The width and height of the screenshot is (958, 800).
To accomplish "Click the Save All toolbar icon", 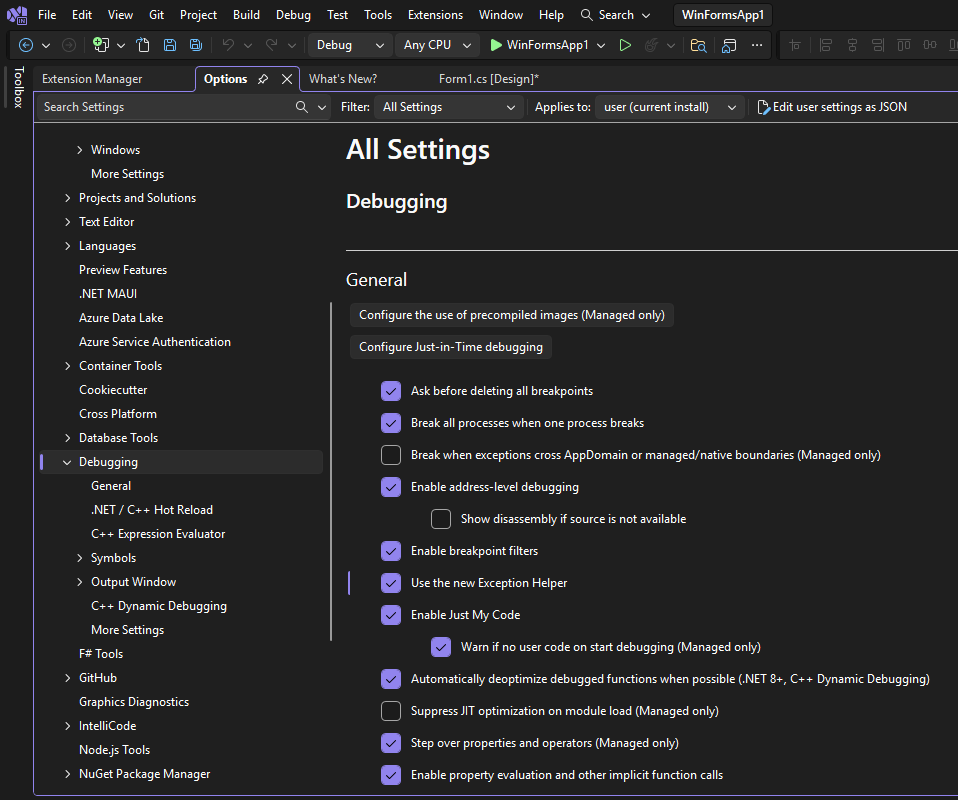I will [196, 45].
